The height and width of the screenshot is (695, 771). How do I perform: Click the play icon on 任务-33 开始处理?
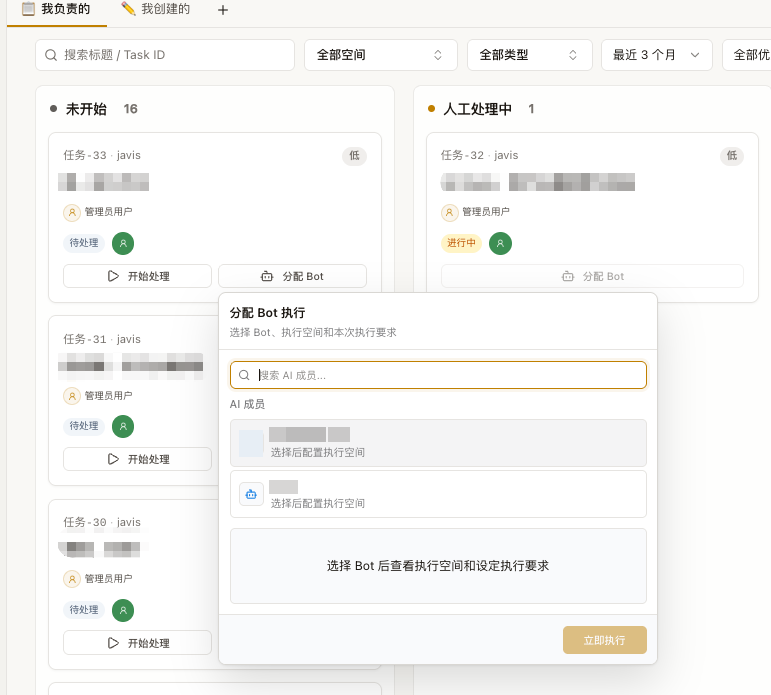click(113, 276)
